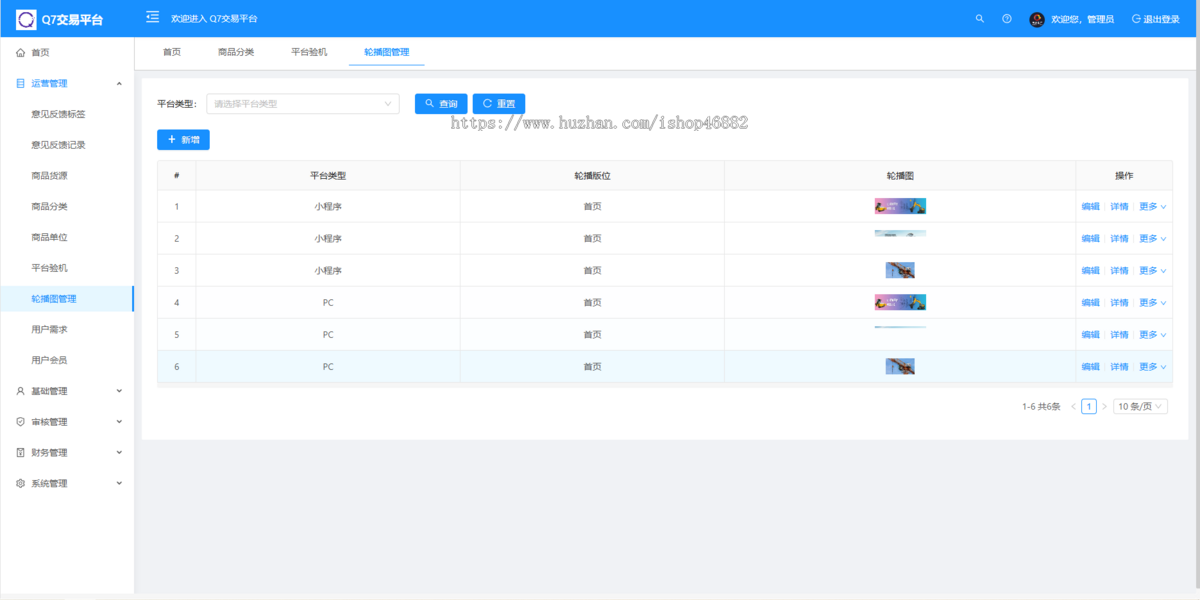Image resolution: width=1200 pixels, height=600 pixels.
Task: Open 更多 dropdown for row 4
Action: tap(1153, 303)
